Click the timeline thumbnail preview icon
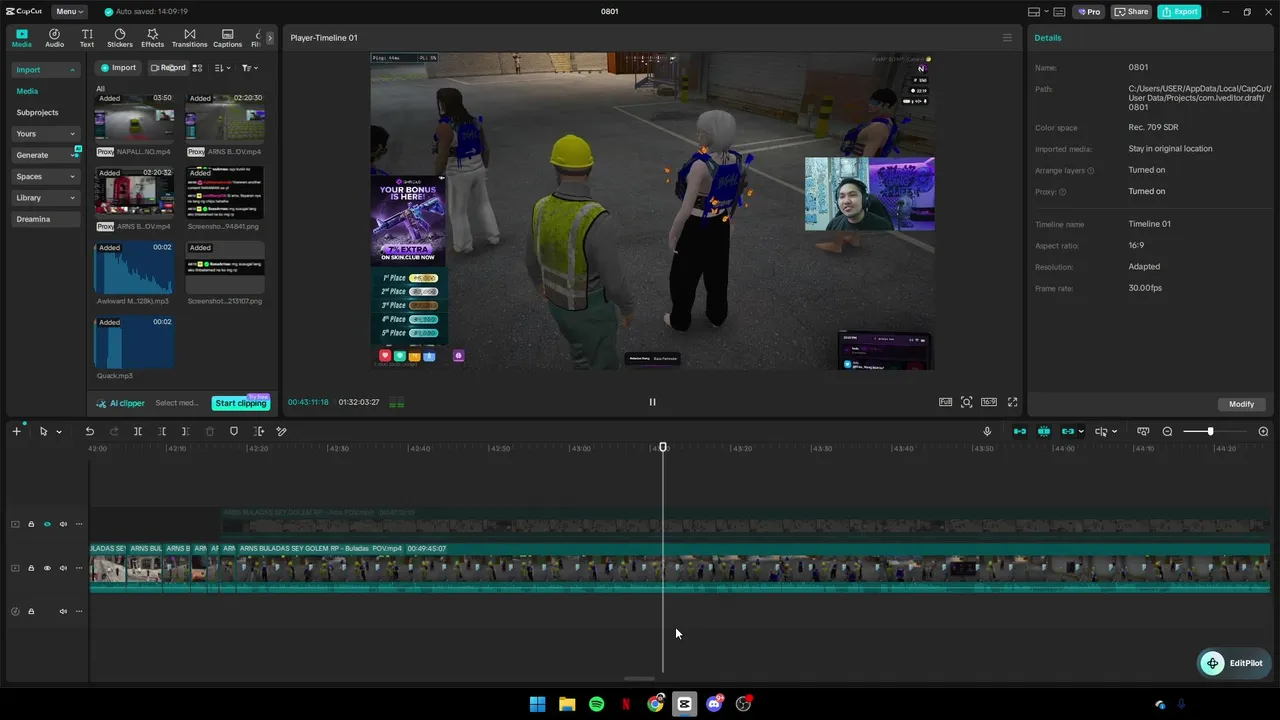The width and height of the screenshot is (1280, 720). (1143, 431)
